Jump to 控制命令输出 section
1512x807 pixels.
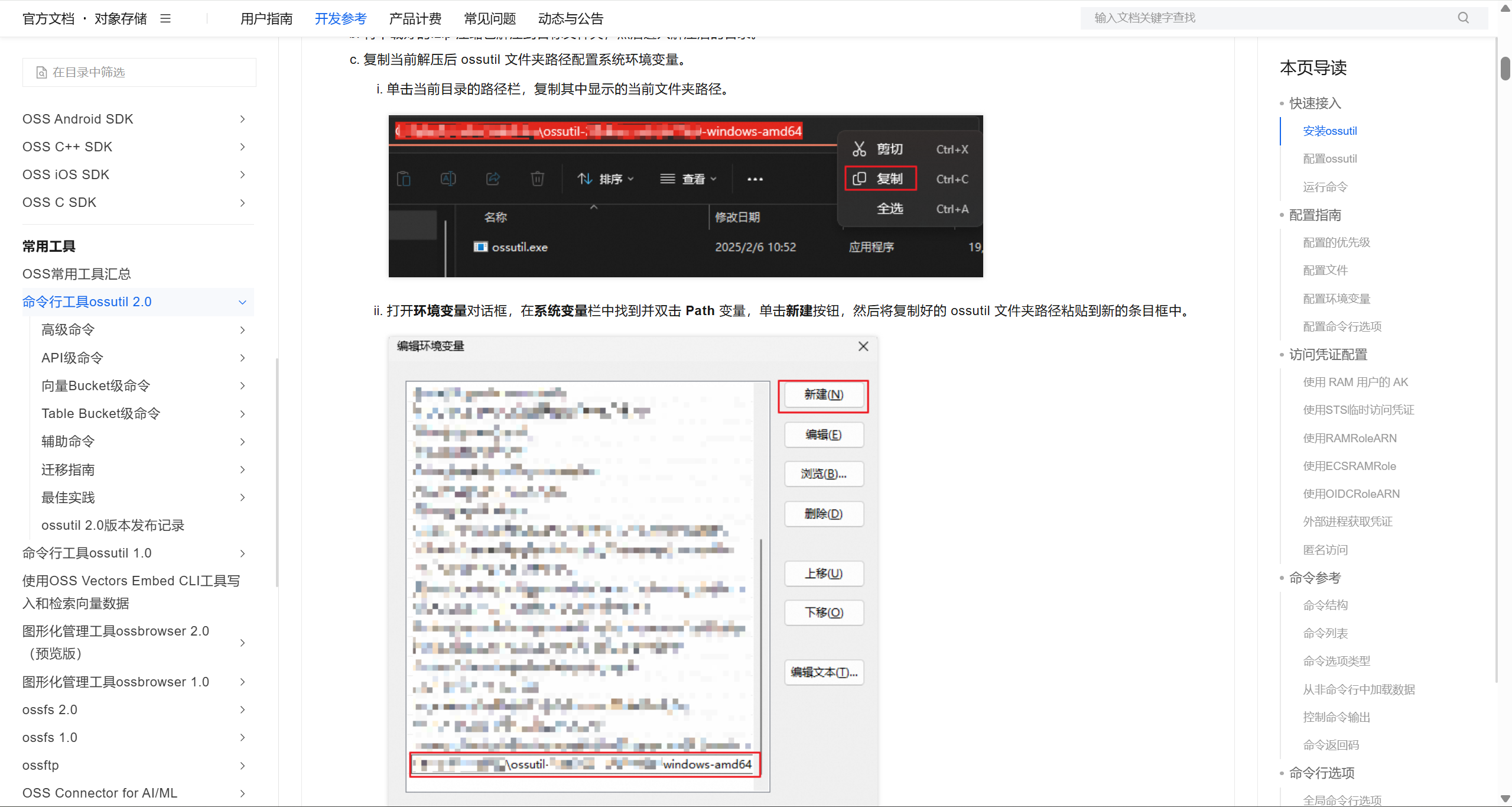pyautogui.click(x=1337, y=717)
